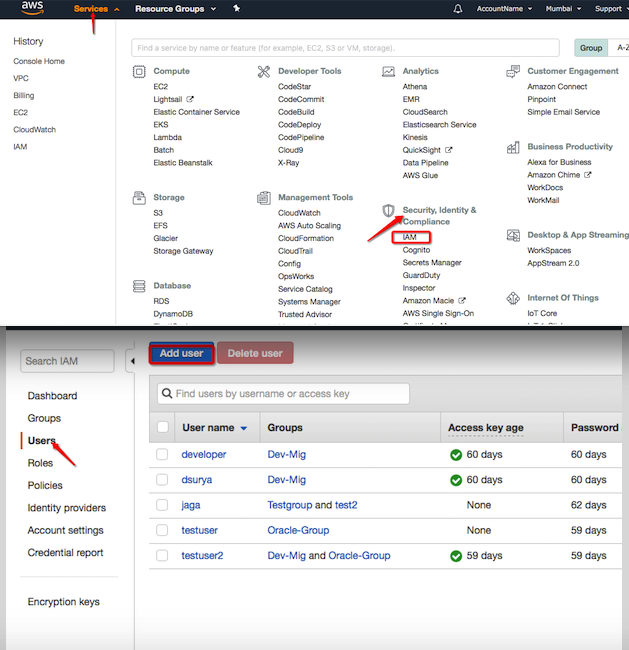
Task: Open the Services dropdown menu
Action: click(x=96, y=9)
